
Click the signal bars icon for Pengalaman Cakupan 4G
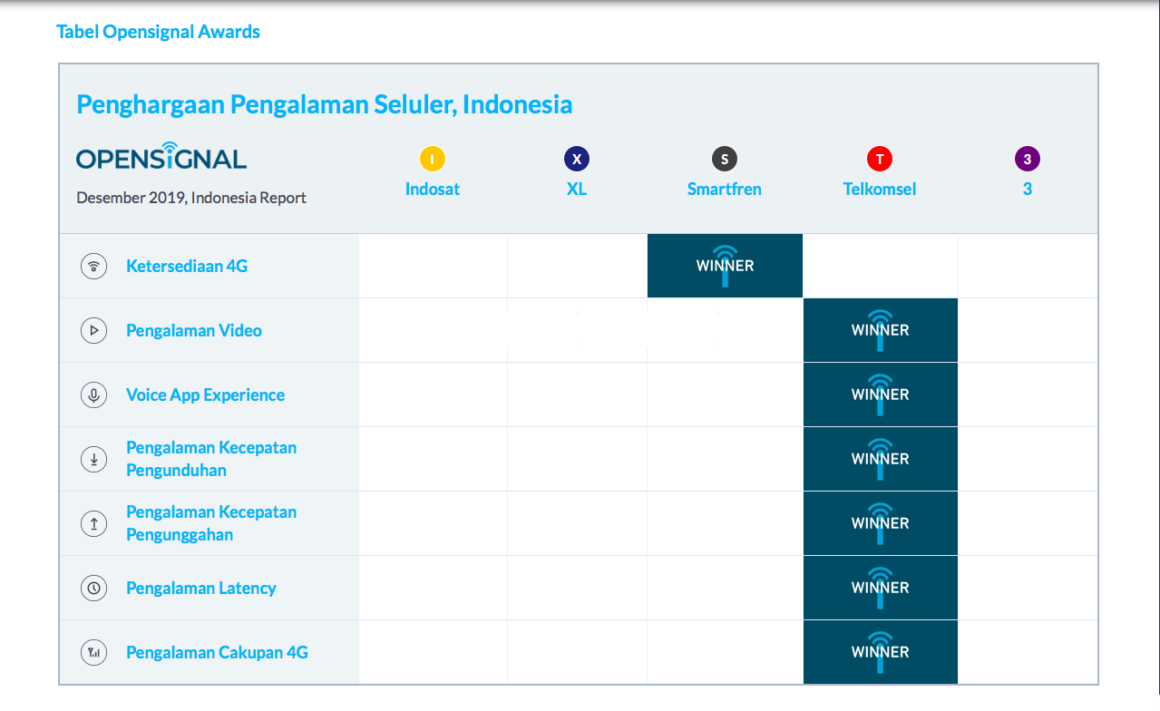(x=93, y=651)
